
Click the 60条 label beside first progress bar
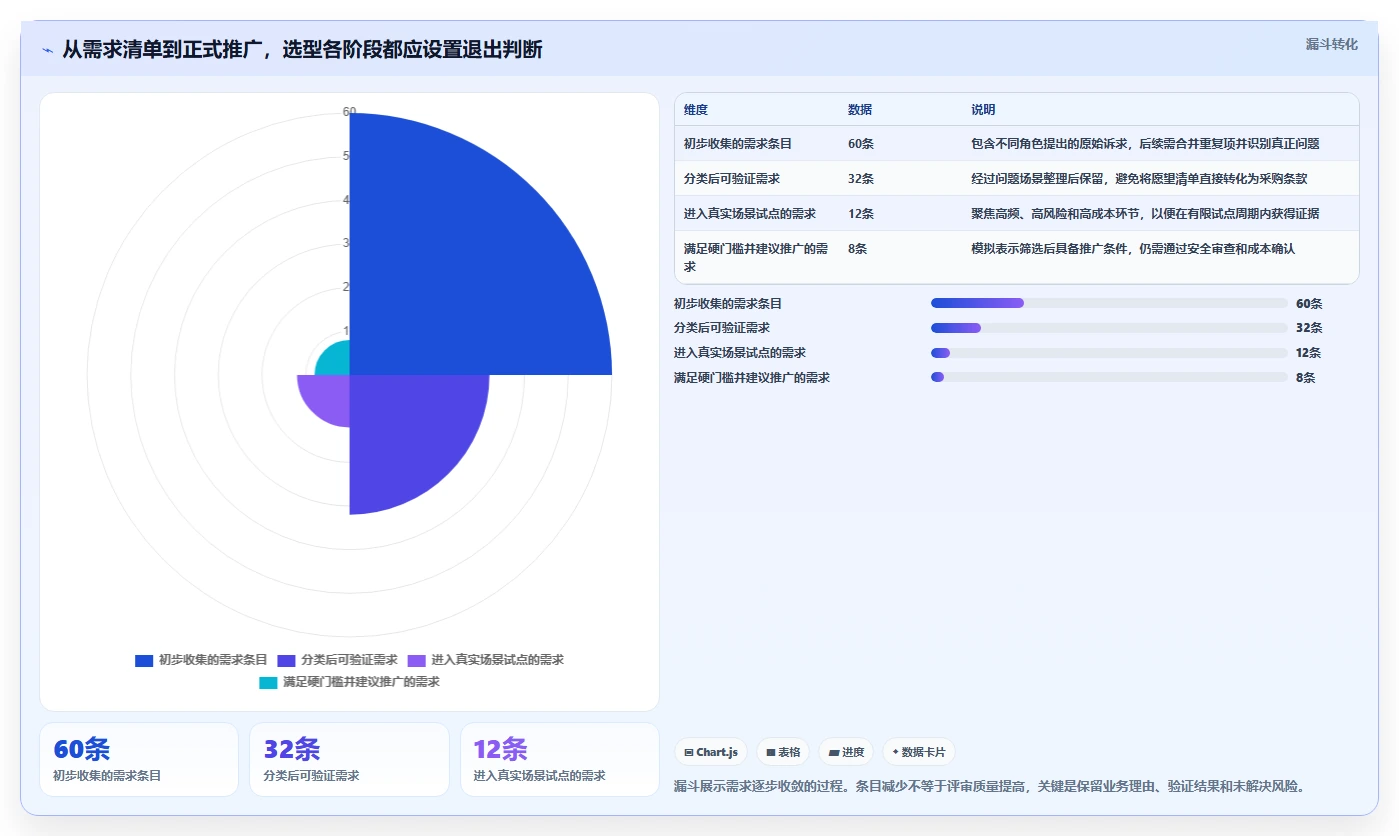1309,303
